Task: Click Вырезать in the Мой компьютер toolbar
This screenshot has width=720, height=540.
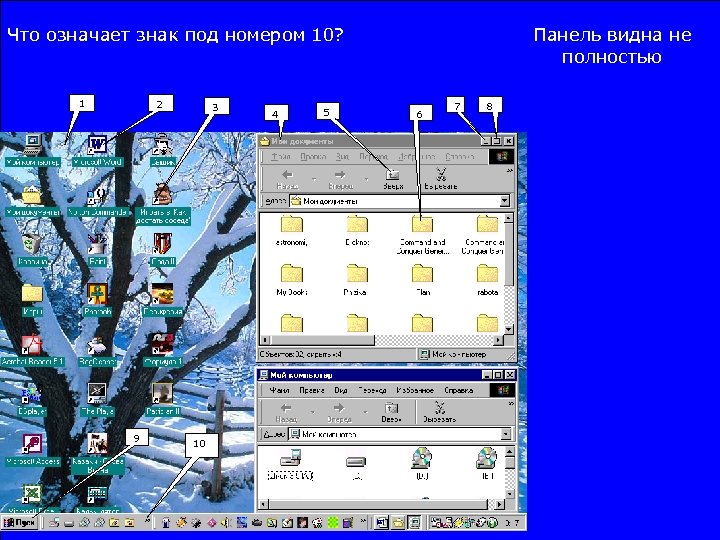Action: click(439, 412)
